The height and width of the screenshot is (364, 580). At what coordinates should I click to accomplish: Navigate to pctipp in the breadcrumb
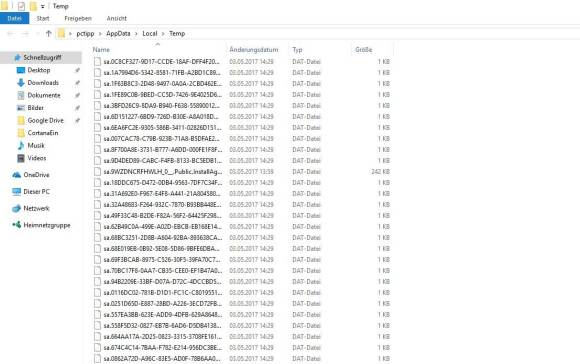(85, 34)
